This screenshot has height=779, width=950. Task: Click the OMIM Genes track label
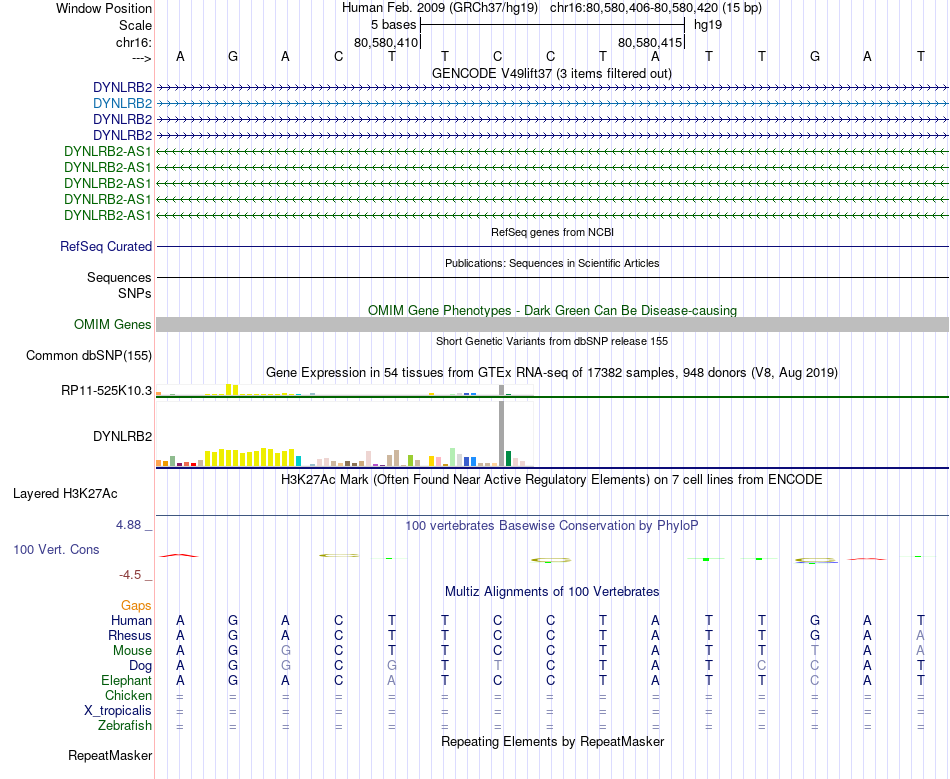(x=113, y=325)
